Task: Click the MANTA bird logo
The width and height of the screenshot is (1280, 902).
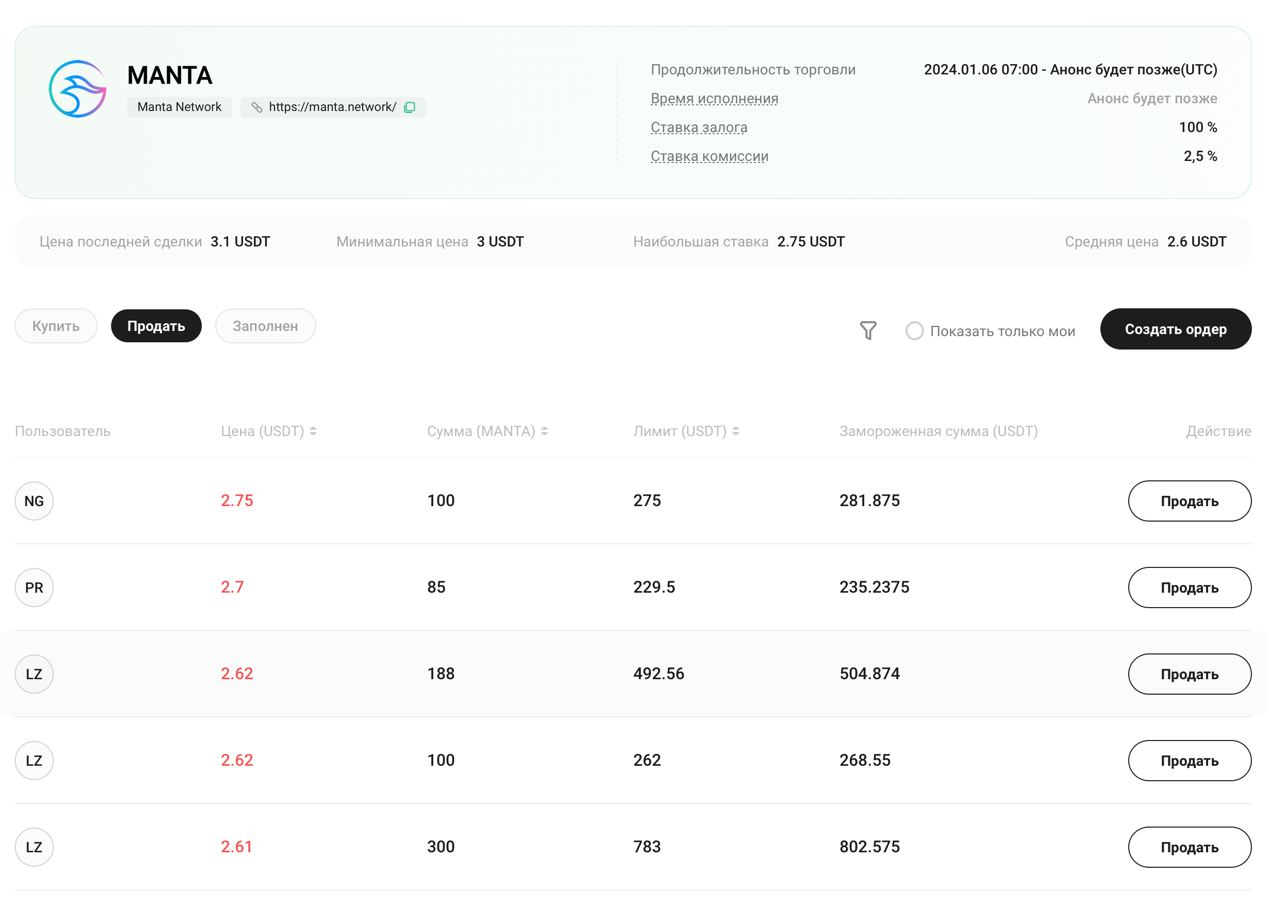Action: pos(78,89)
